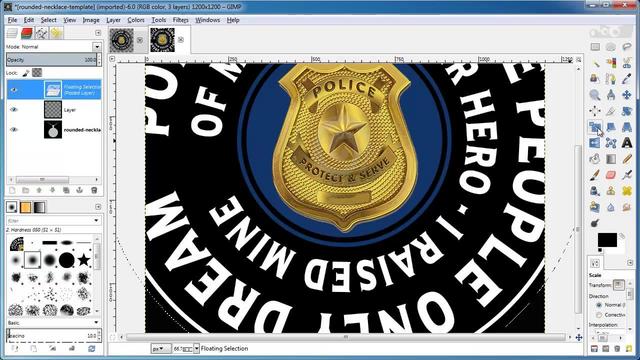Screen dimensions: 640x360
Task: Hide the rounded-necklace layer
Action: tap(14, 129)
